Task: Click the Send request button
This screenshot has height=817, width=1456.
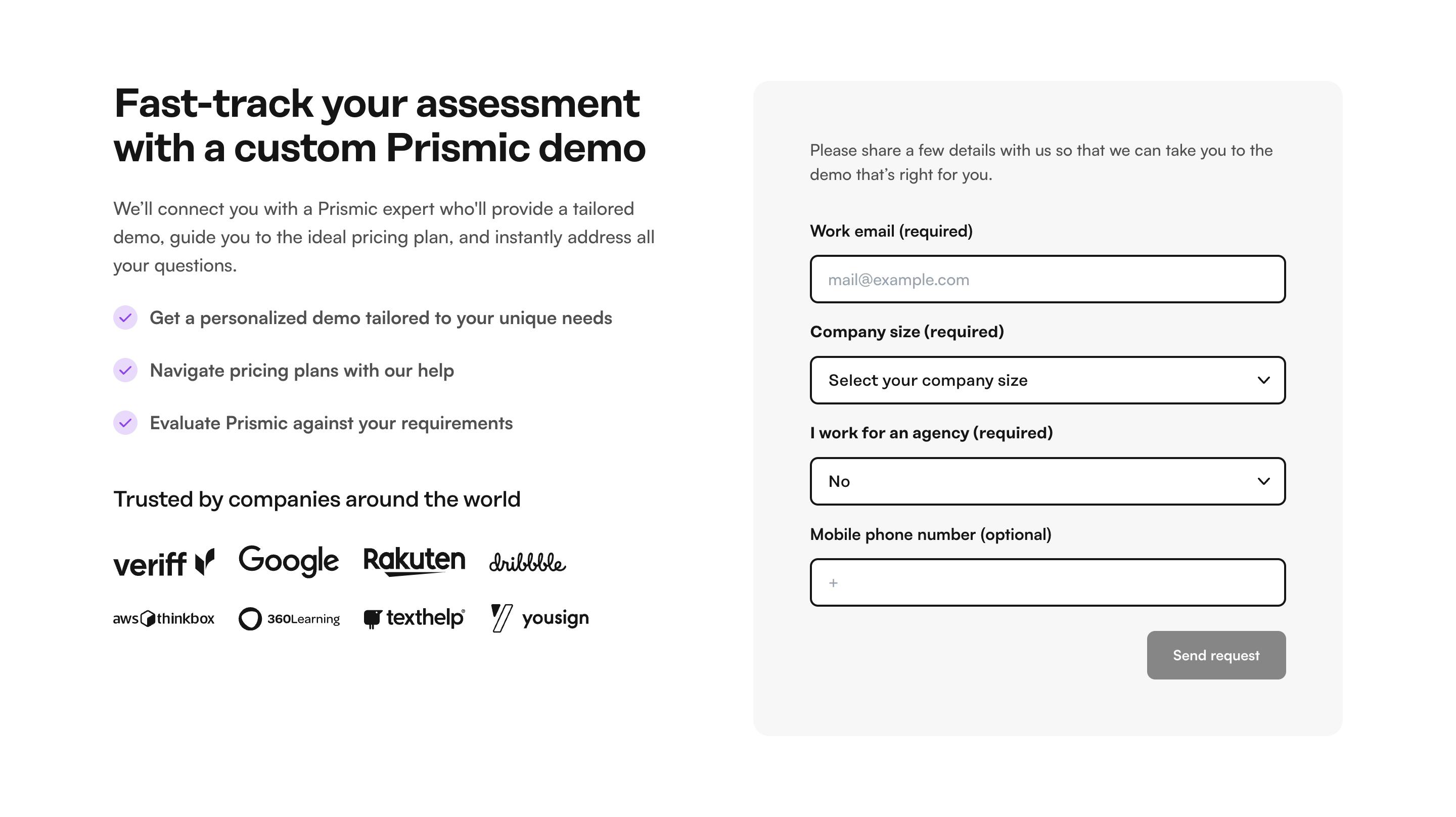Action: point(1216,655)
